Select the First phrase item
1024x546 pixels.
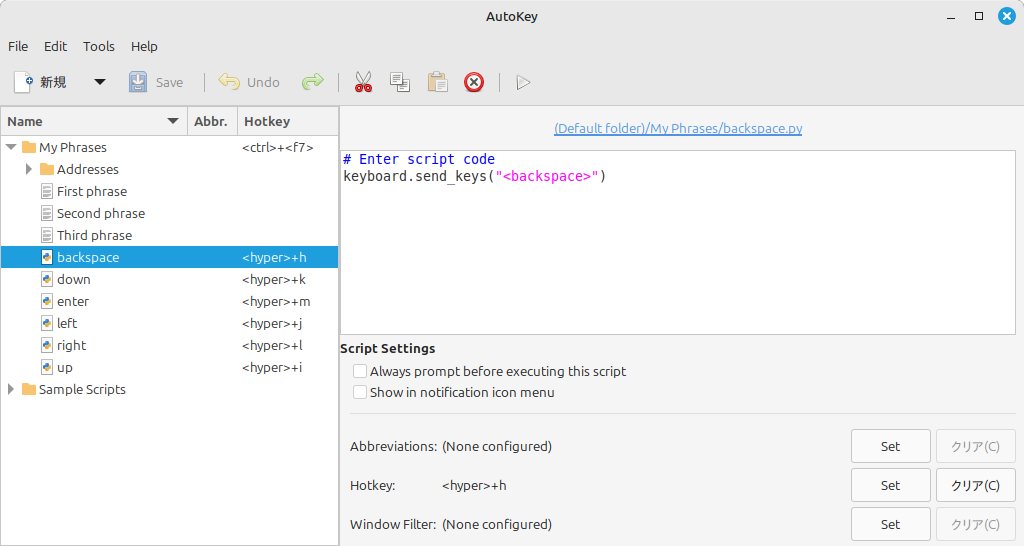coord(91,191)
